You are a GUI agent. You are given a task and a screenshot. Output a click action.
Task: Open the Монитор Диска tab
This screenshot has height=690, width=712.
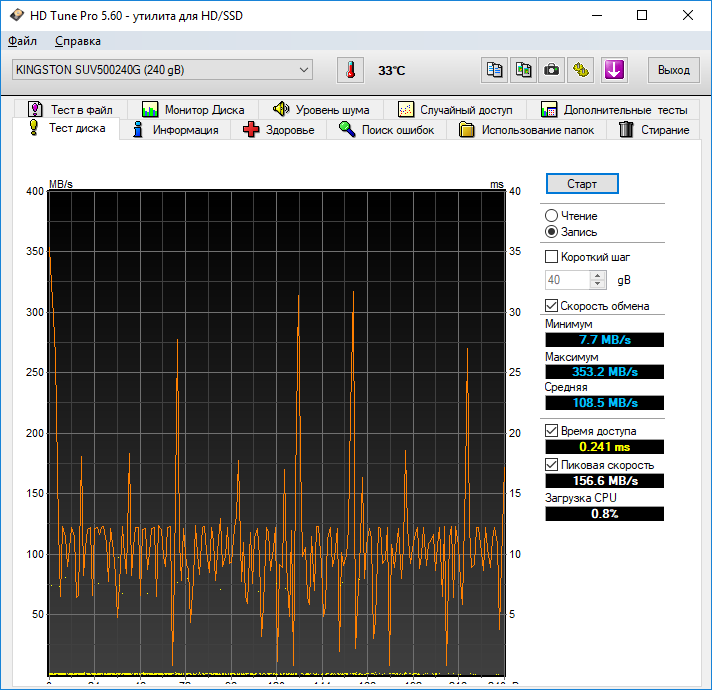[x=193, y=109]
